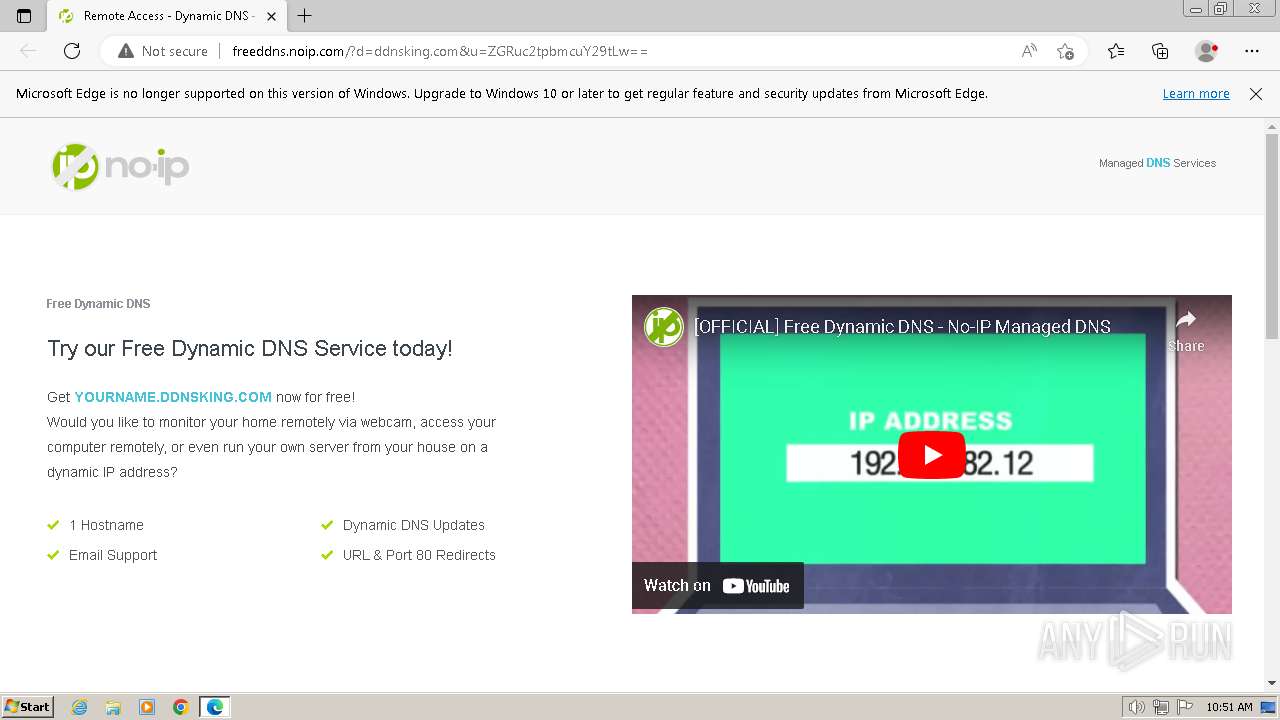Click Dynamic DNS Updates feature text
1280x720 pixels.
point(414,525)
